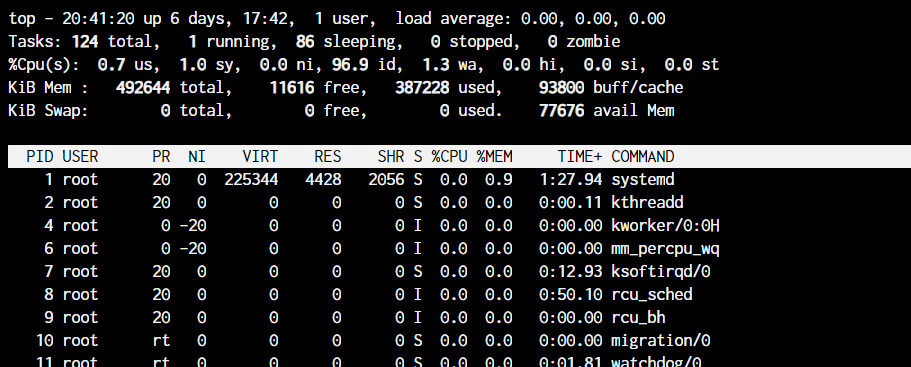The width and height of the screenshot is (911, 367).
Task: Click the %MEM column header
Action: (494, 157)
